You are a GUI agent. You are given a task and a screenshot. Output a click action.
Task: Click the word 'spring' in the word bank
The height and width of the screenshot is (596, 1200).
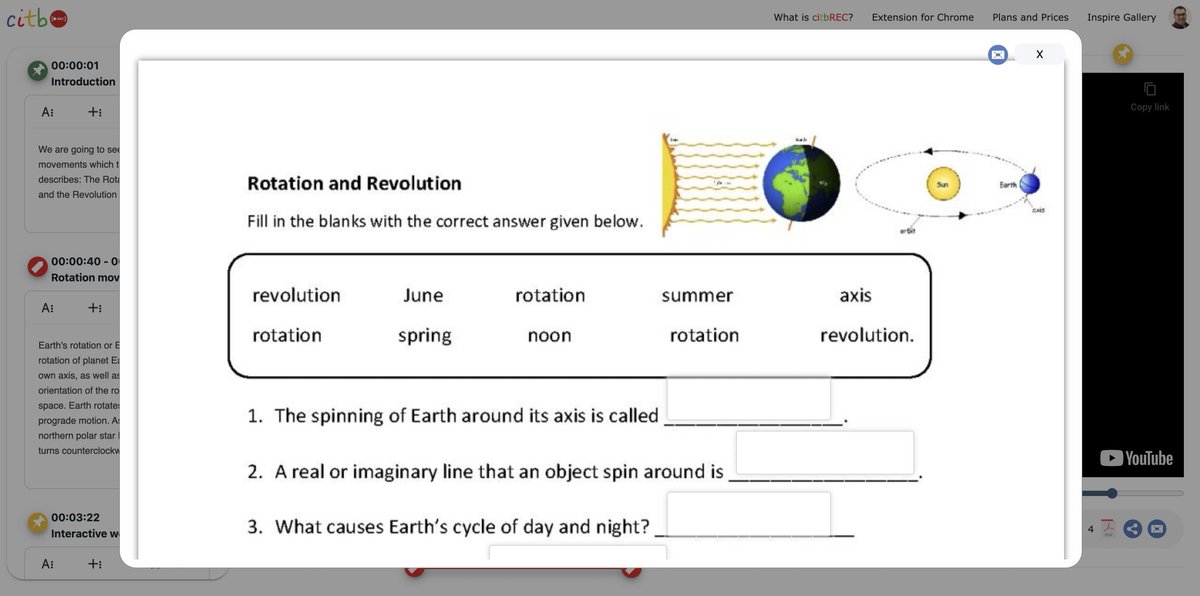[424, 336]
